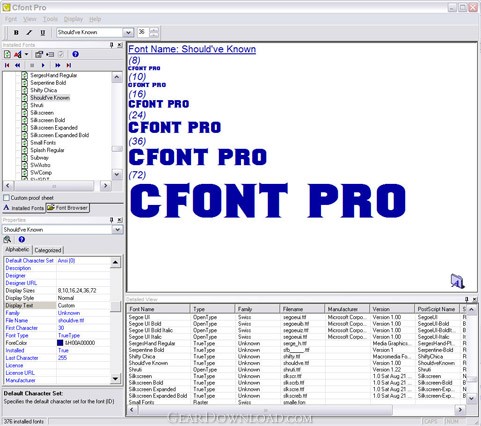
Task: Click the magnifier icon in Properties toolbar
Action: (x=7, y=239)
